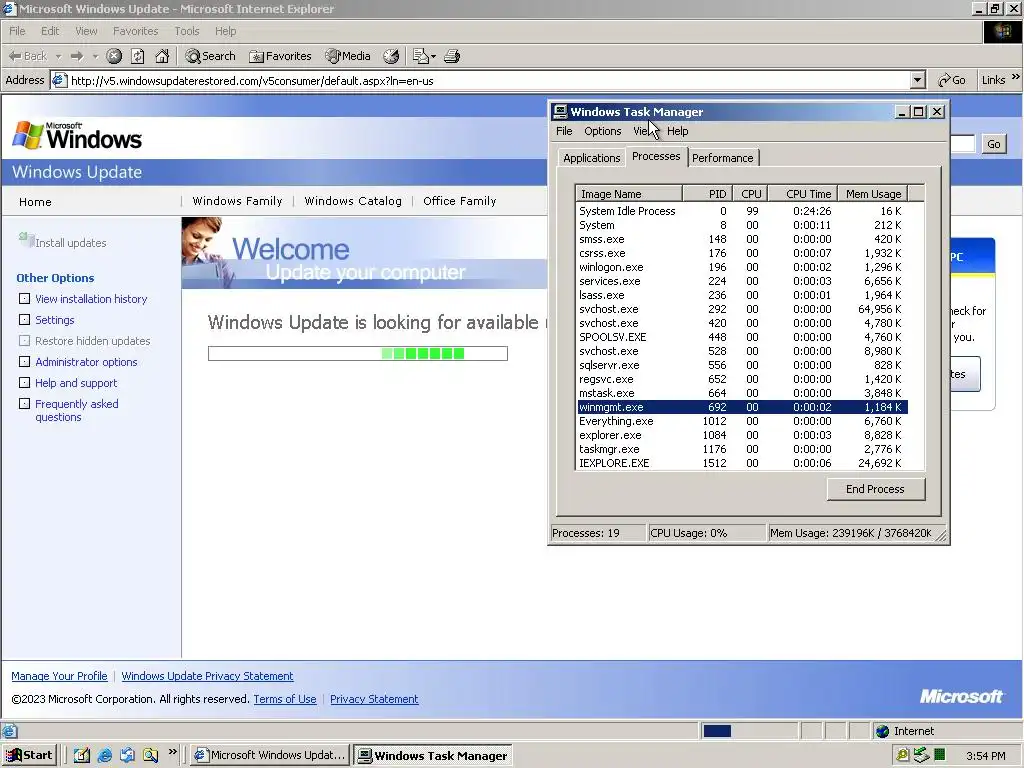Refresh the Windows Update page

tap(138, 56)
